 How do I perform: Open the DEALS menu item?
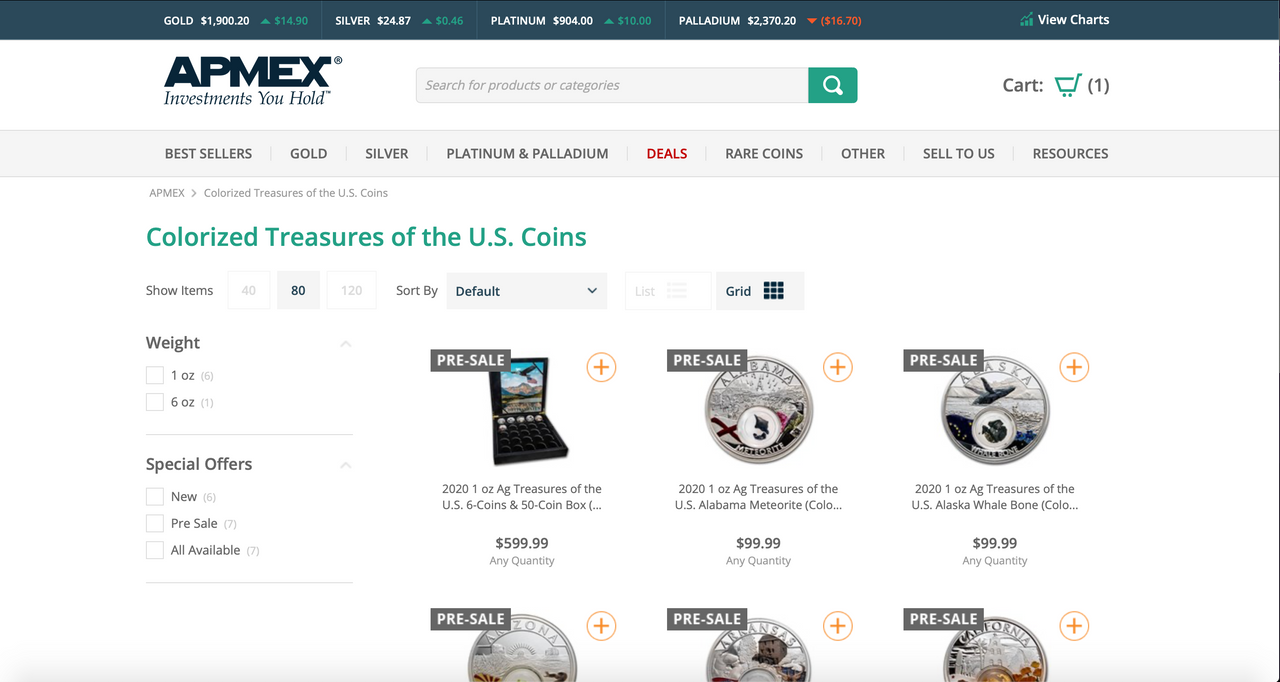click(x=667, y=154)
